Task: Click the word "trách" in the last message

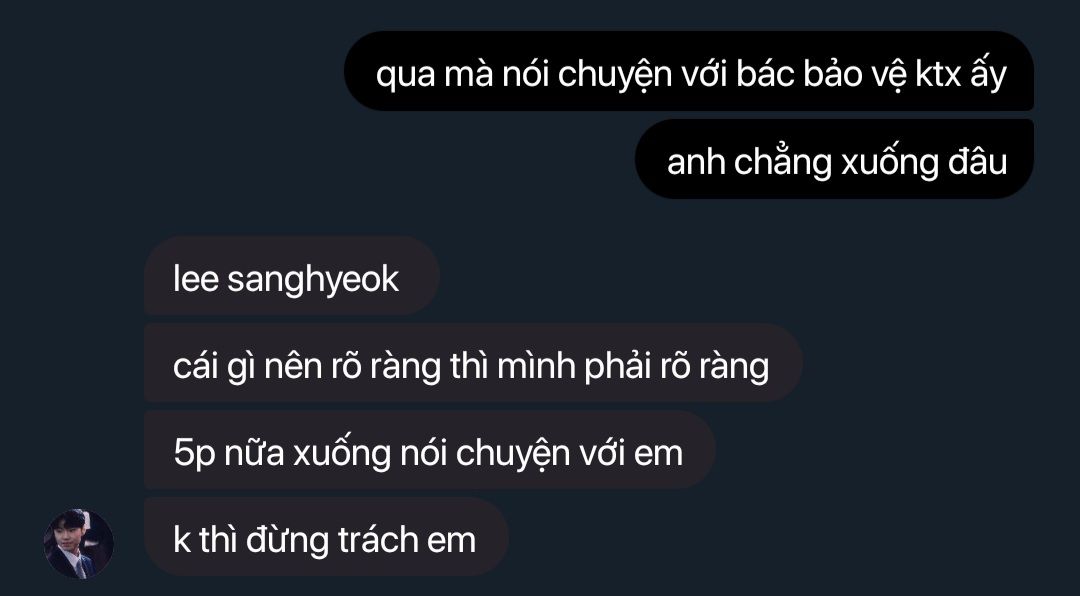Action: click(378, 540)
